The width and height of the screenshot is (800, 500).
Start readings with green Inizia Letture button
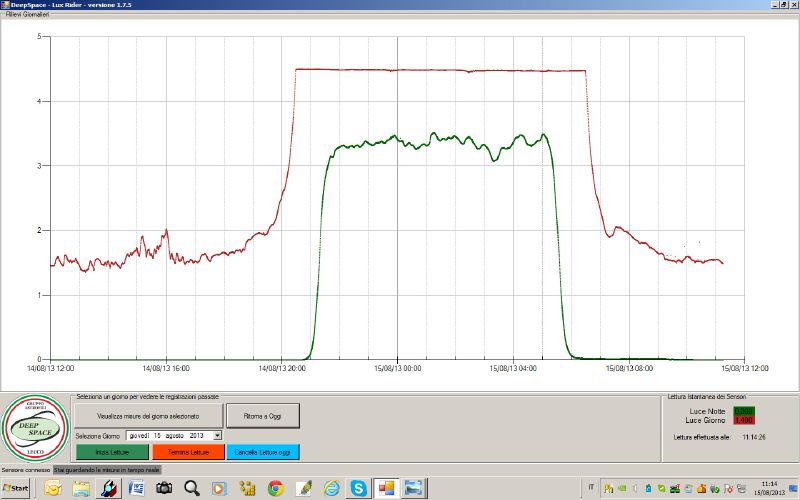tap(112, 452)
